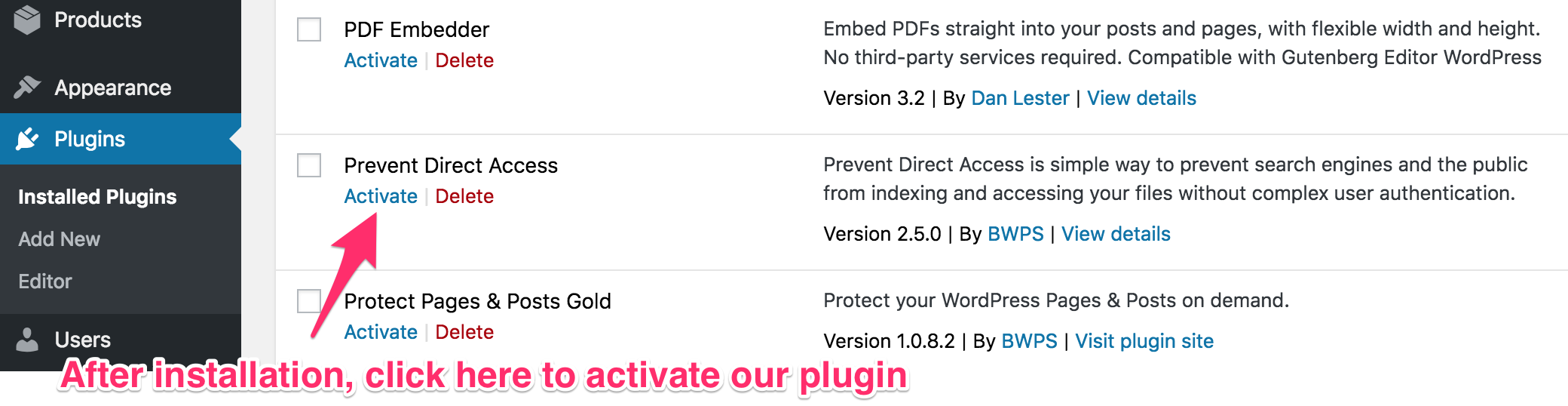1568x406 pixels.
Task: Select the Prevent Direct Access checkbox
Action: coord(309,165)
